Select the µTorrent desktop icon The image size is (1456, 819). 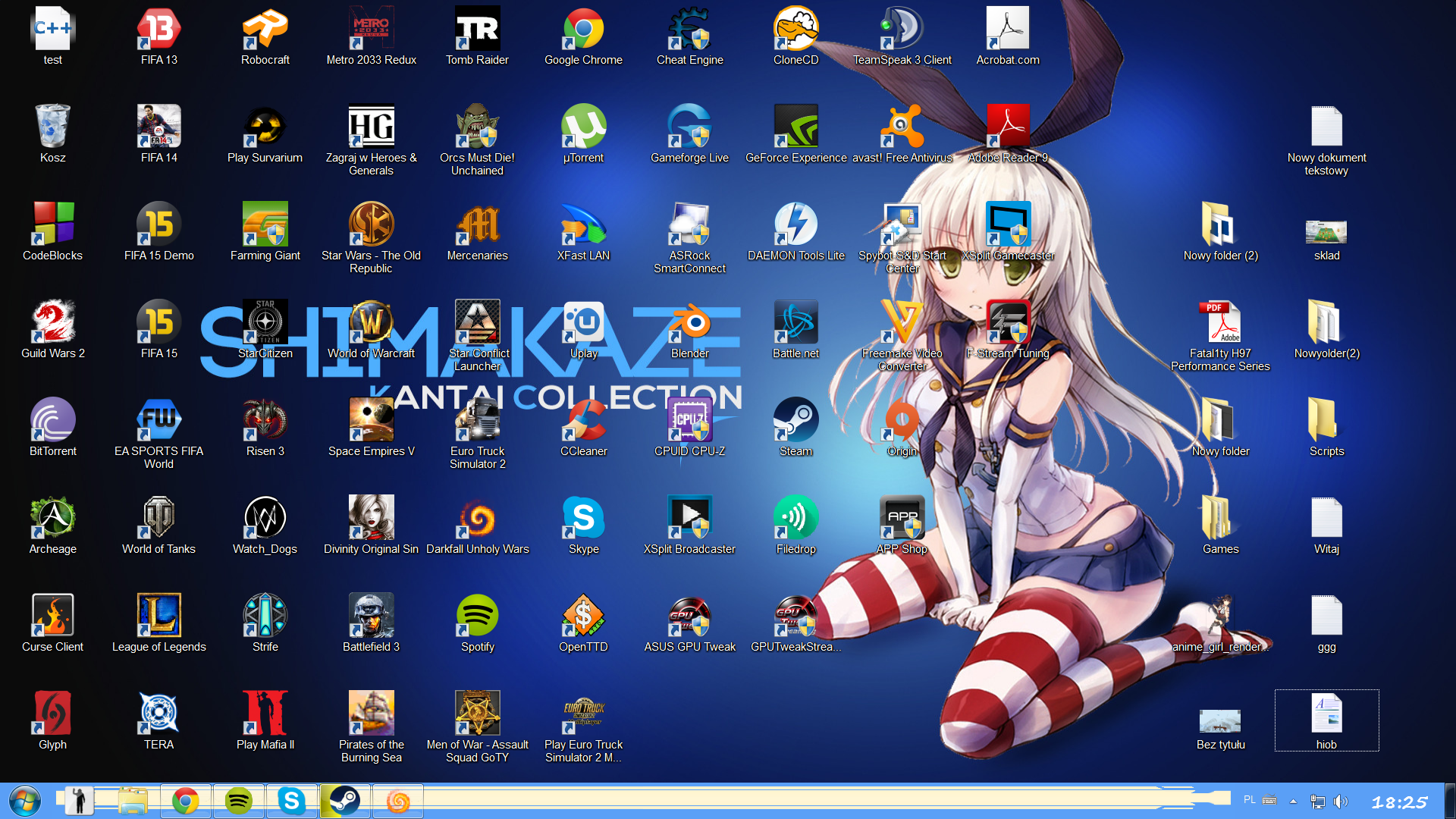[x=584, y=133]
